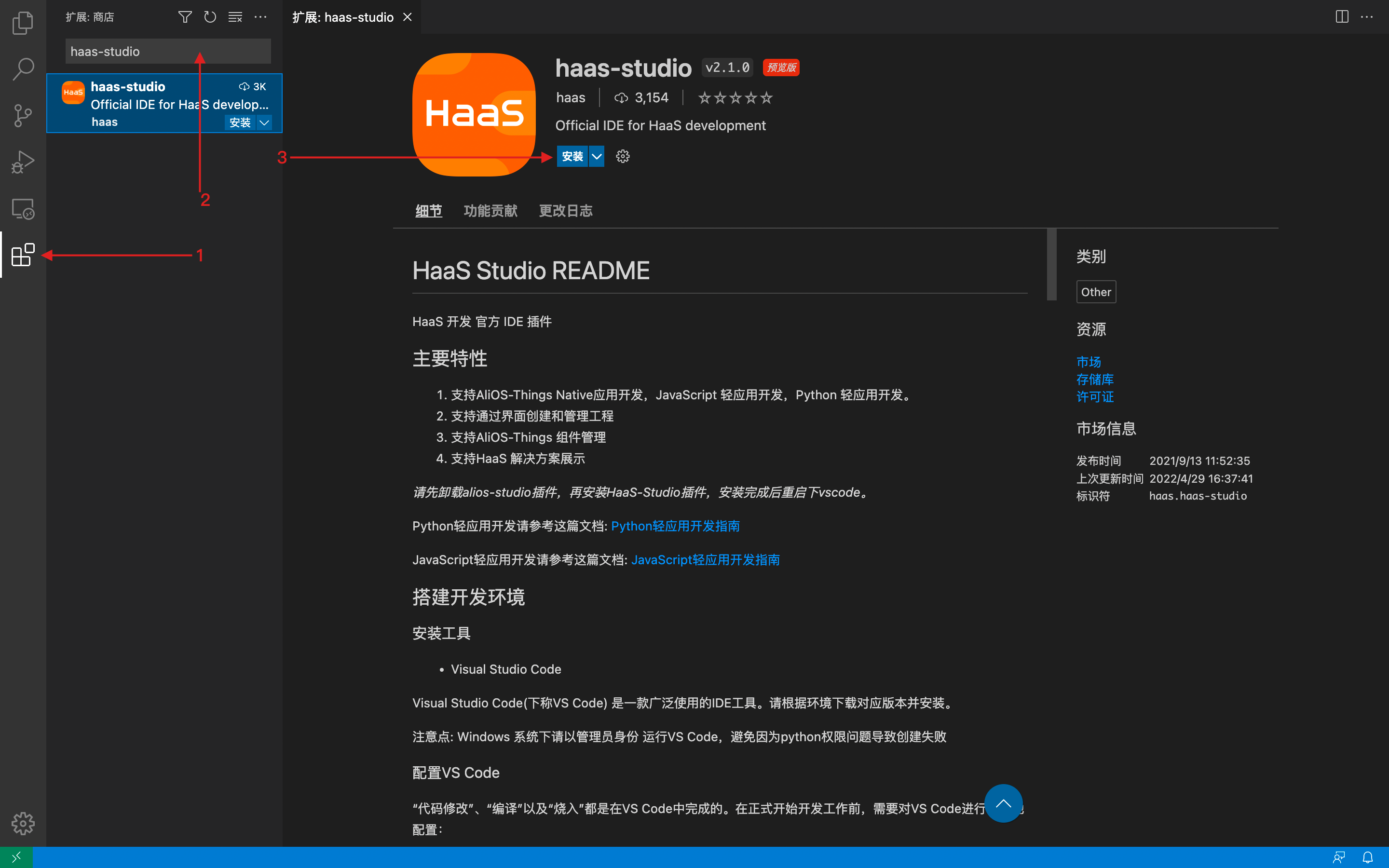The width and height of the screenshot is (1389, 868).
Task: Click the HaaS Studio README heading
Action: click(x=531, y=271)
